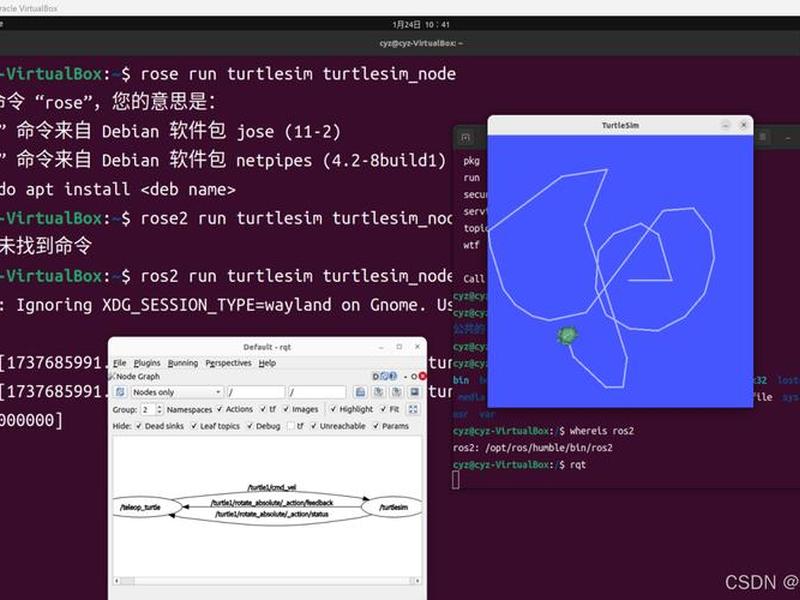
Task: Click 'netpipes (4.2-8build1)' terminal text
Action: pos(340,161)
